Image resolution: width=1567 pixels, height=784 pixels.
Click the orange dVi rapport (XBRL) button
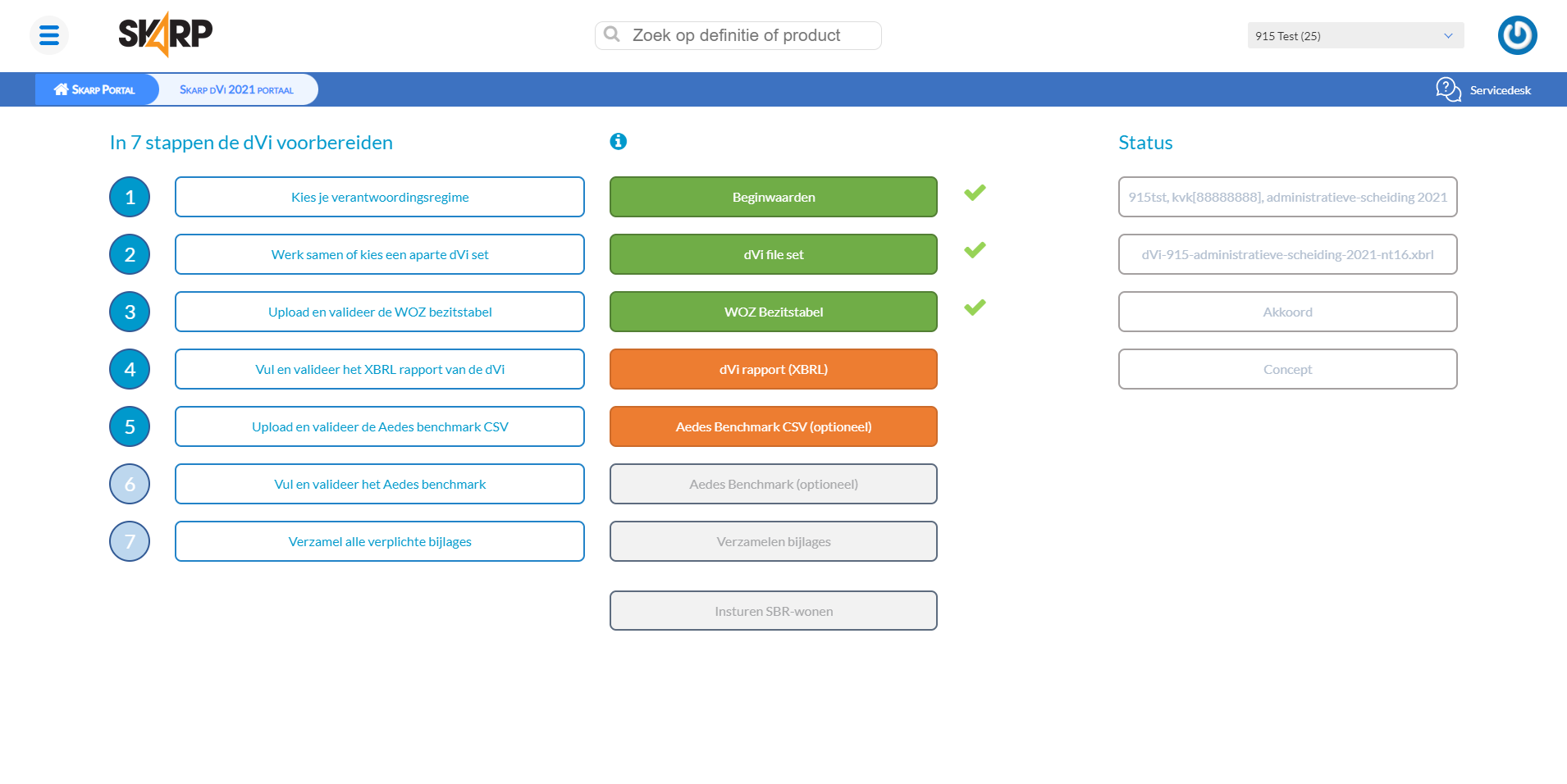pos(773,369)
